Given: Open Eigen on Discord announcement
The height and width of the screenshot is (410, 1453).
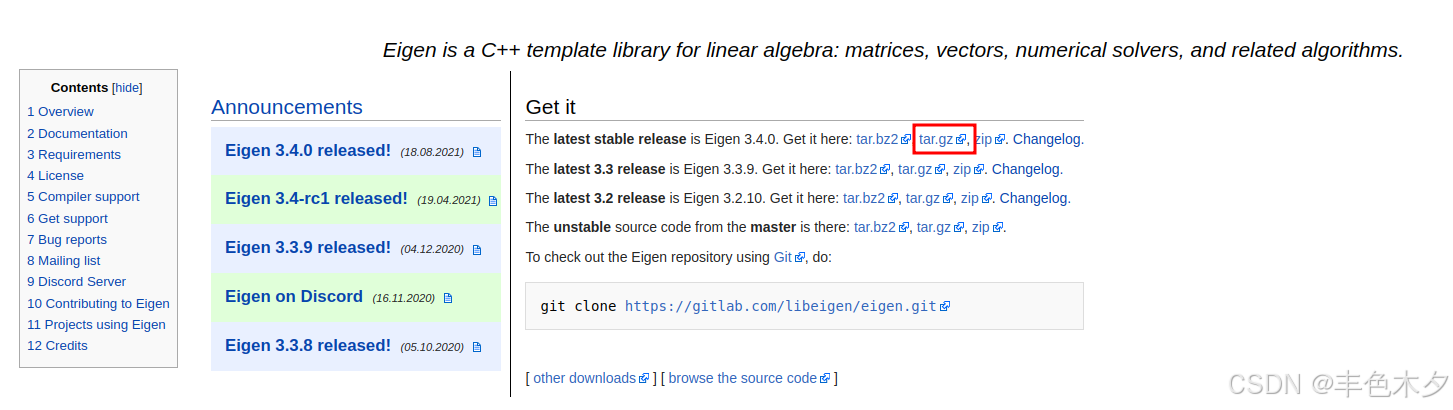Looking at the screenshot, I should [x=294, y=297].
